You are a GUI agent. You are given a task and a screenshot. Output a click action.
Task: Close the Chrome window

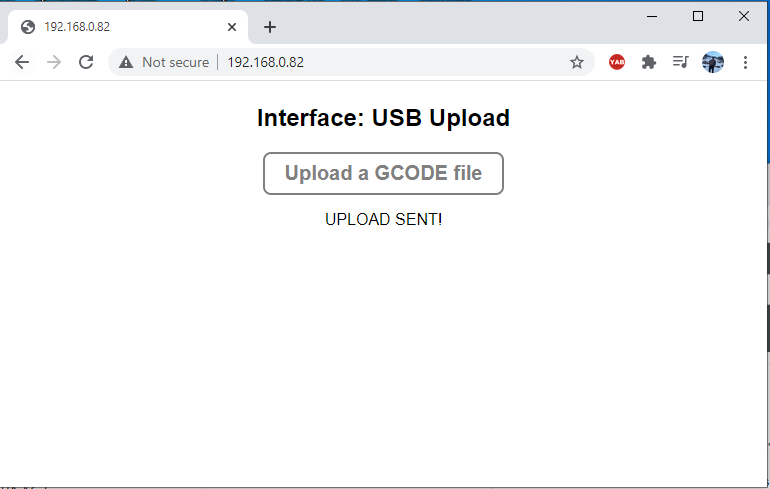pos(744,16)
